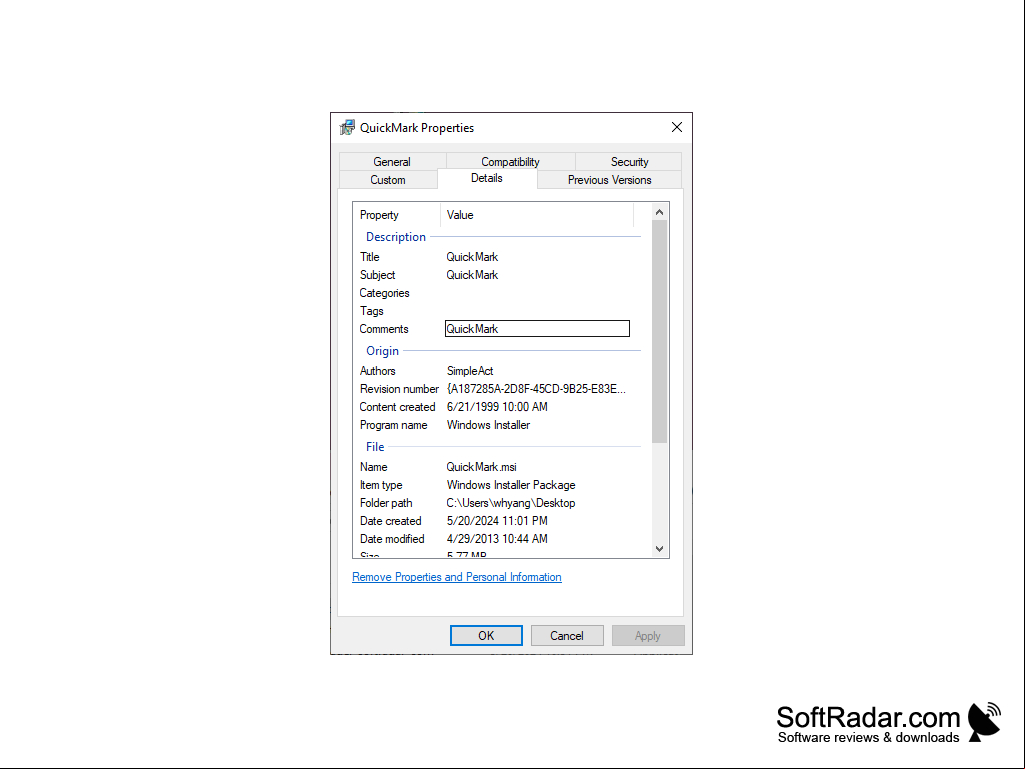1025x769 pixels.
Task: Click the Origin group heading
Action: [x=382, y=351]
